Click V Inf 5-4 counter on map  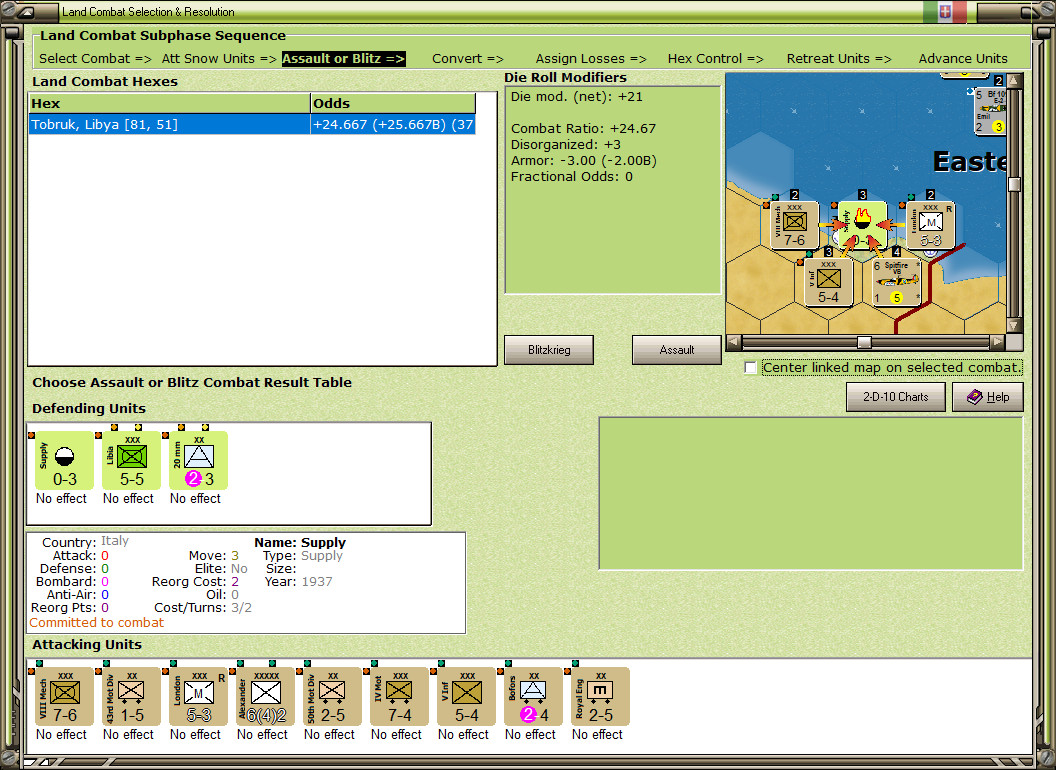828,282
